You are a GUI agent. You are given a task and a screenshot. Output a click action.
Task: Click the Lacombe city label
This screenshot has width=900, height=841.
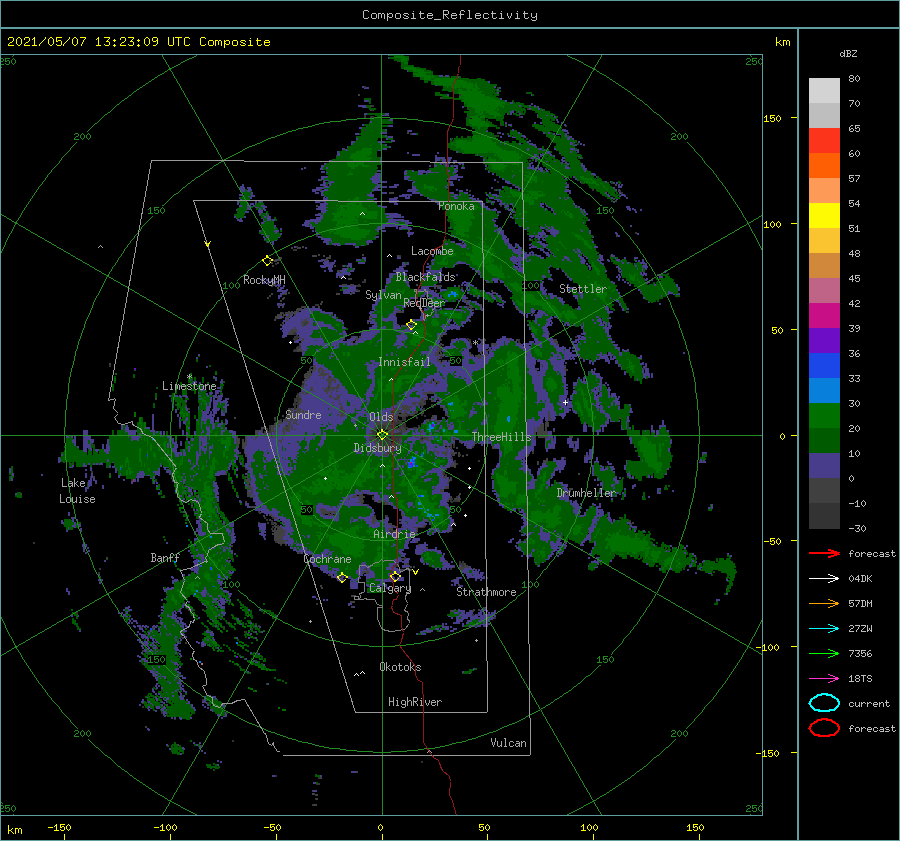tap(432, 251)
